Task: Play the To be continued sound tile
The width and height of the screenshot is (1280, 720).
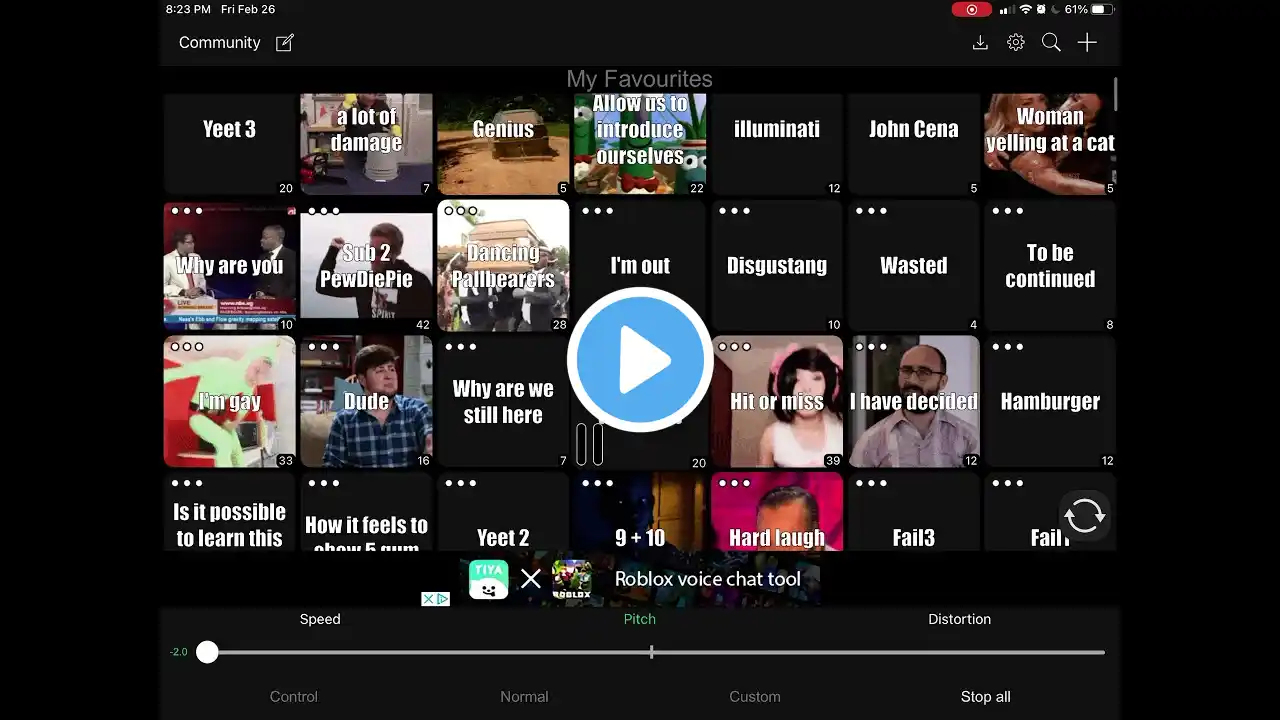Action: pos(1050,266)
